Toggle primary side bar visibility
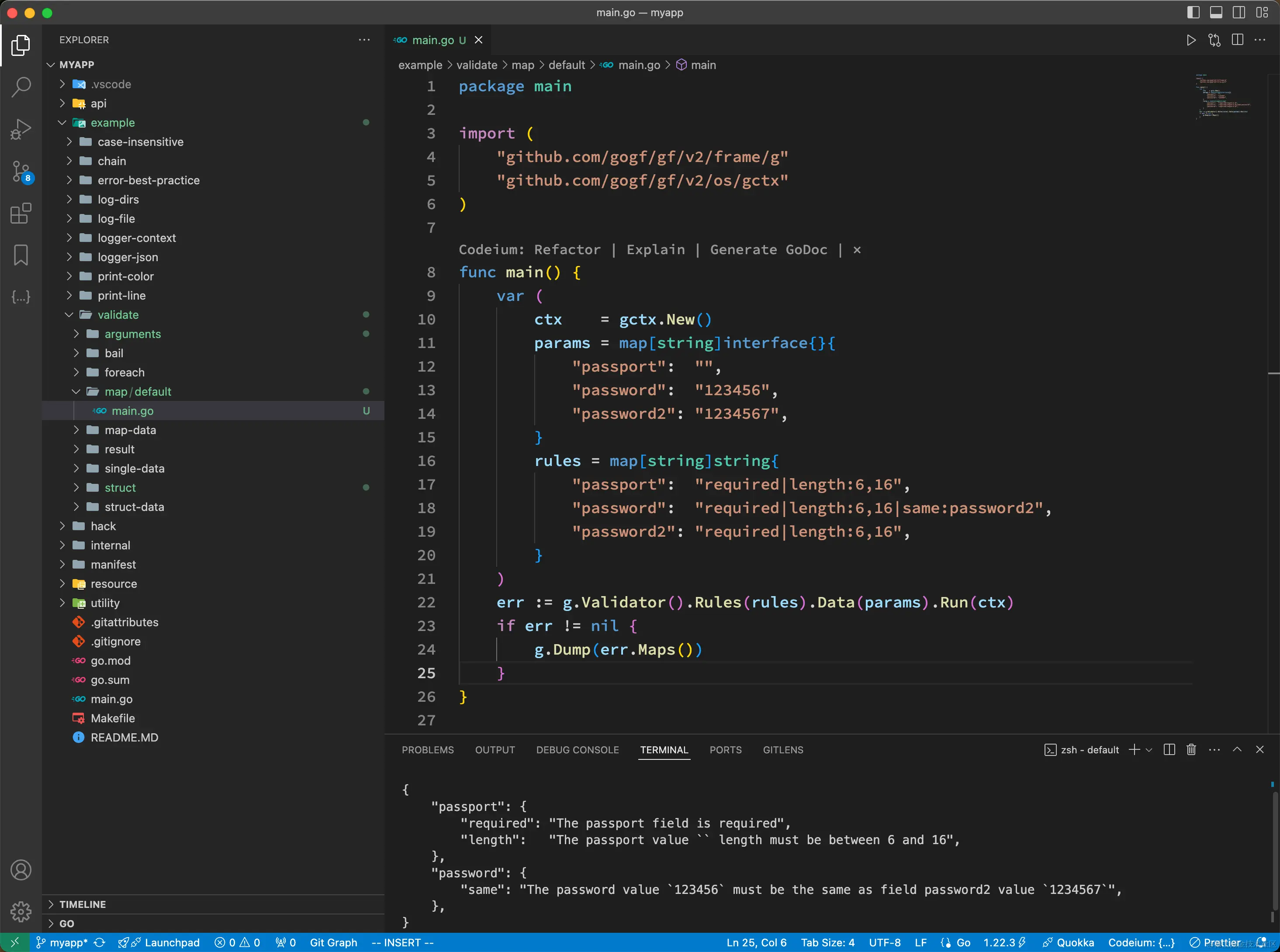Screen dimensions: 1280x952 [x=1194, y=12]
